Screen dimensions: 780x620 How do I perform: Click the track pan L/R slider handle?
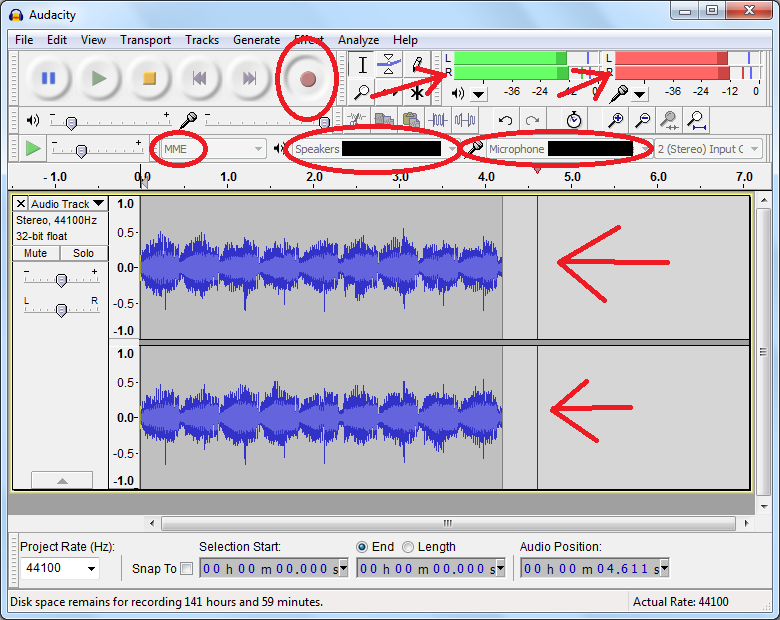pyautogui.click(x=62, y=310)
